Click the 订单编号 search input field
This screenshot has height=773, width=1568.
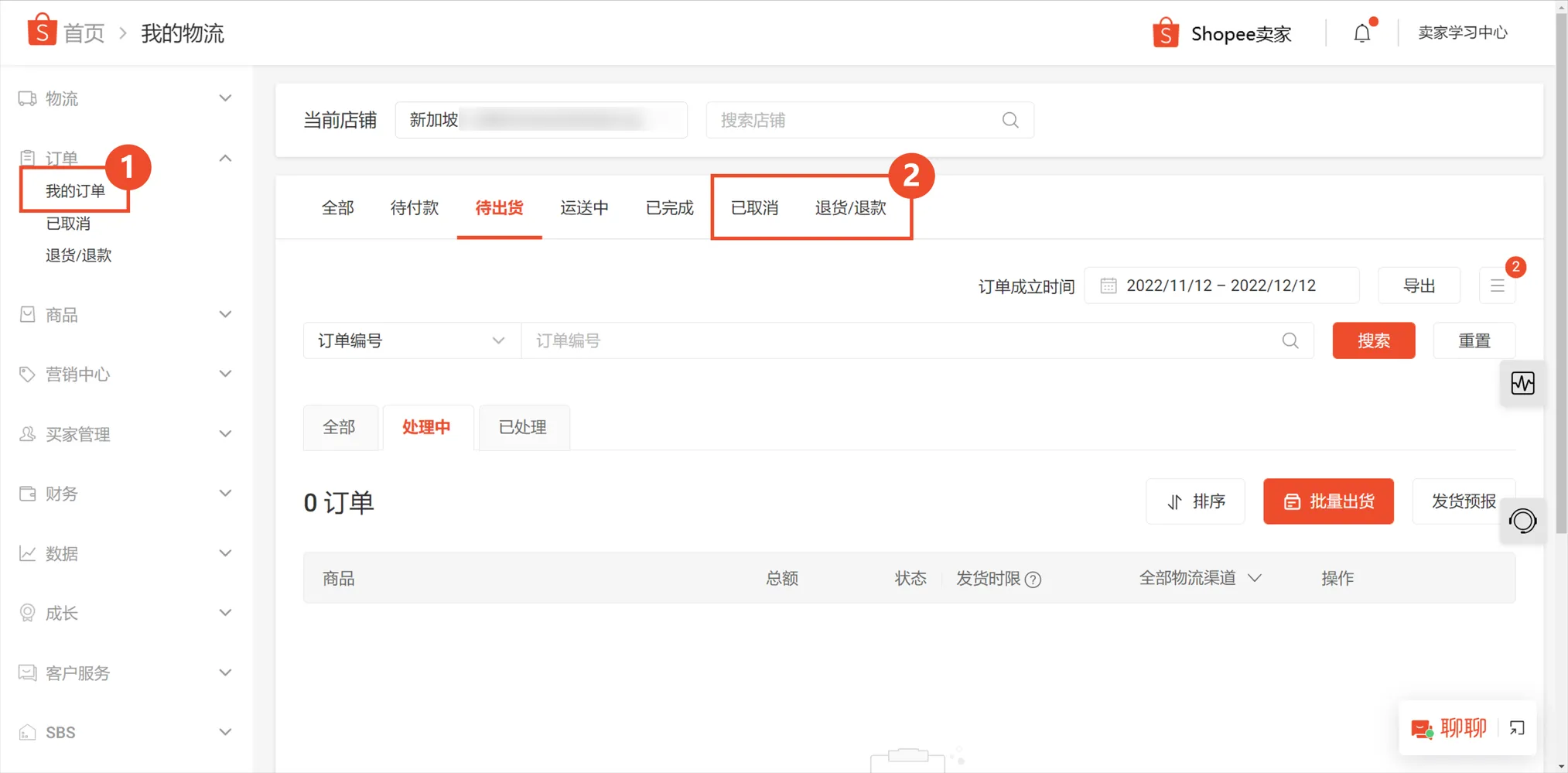coord(851,340)
